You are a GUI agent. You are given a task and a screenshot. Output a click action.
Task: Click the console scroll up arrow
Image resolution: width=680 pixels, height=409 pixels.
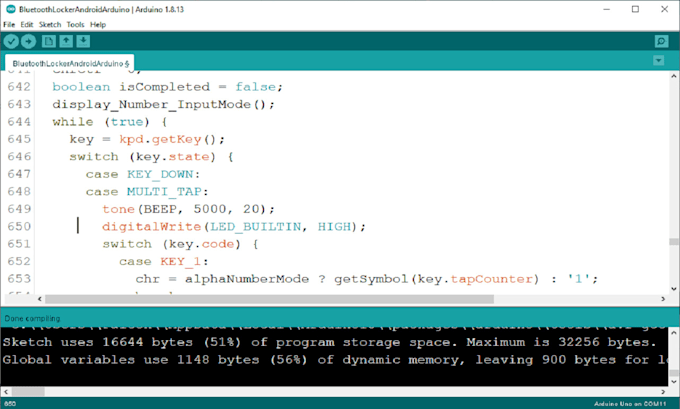(673, 333)
